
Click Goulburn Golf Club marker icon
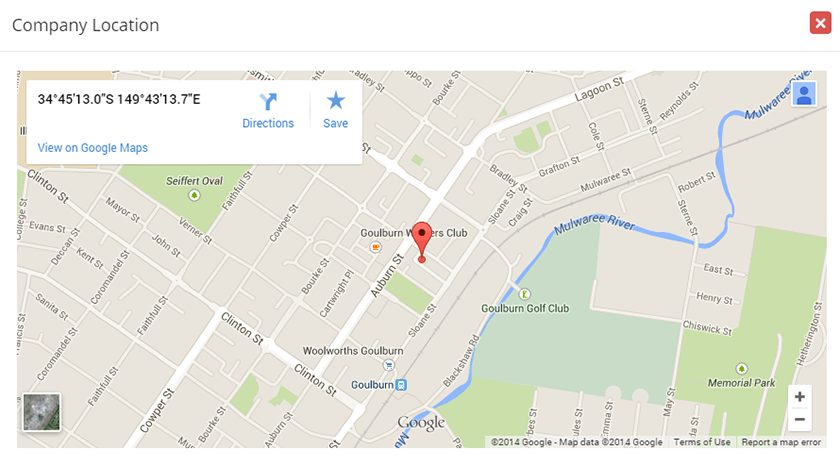(524, 294)
